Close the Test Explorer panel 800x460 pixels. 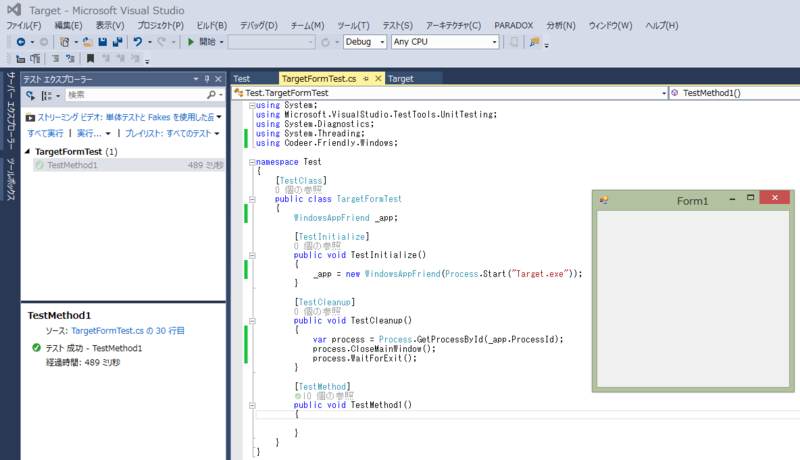coord(218,79)
